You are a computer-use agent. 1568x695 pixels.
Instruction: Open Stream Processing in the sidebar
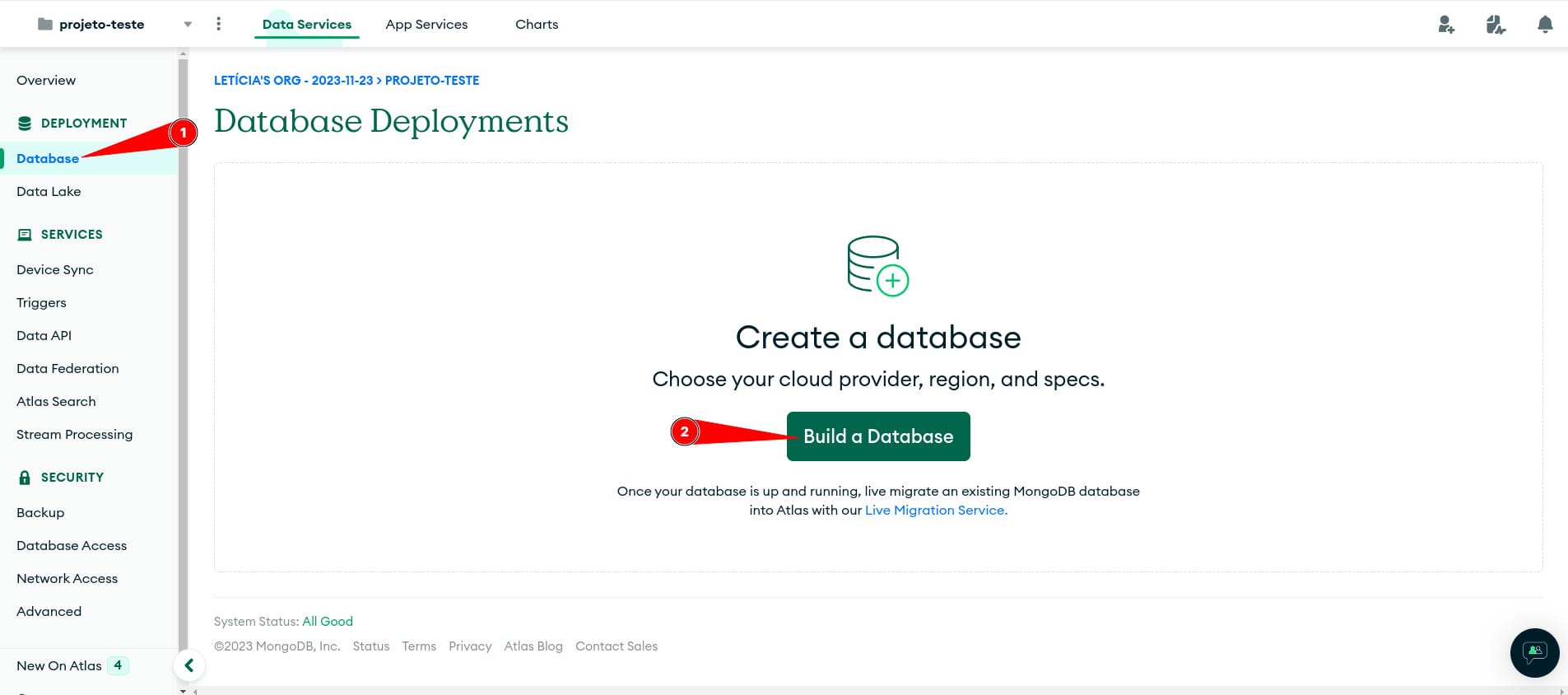[x=74, y=434]
